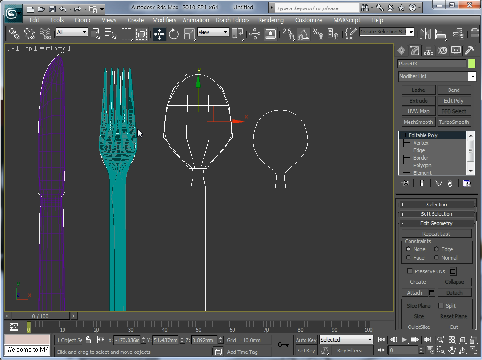Screen dimensions: 482x360
Task: Click Configure Modifier Sets icon
Action: pos(466,183)
